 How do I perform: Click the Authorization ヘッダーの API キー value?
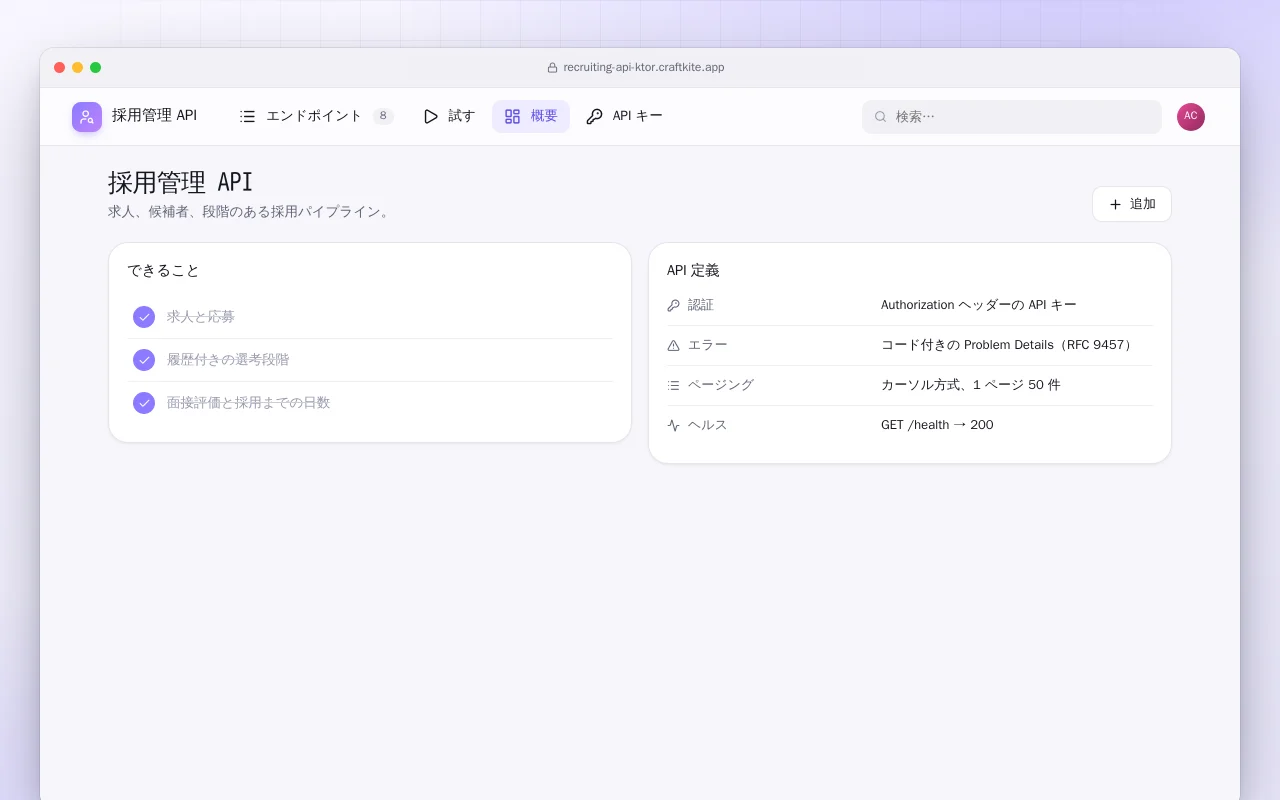pos(979,305)
